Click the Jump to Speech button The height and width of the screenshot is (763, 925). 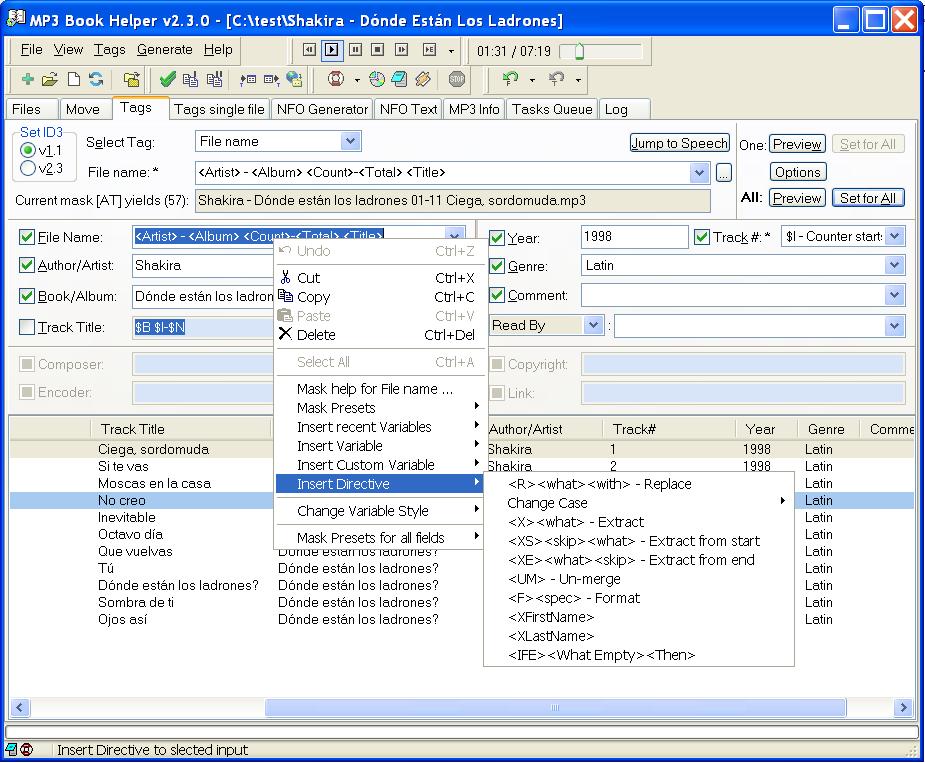(680, 143)
